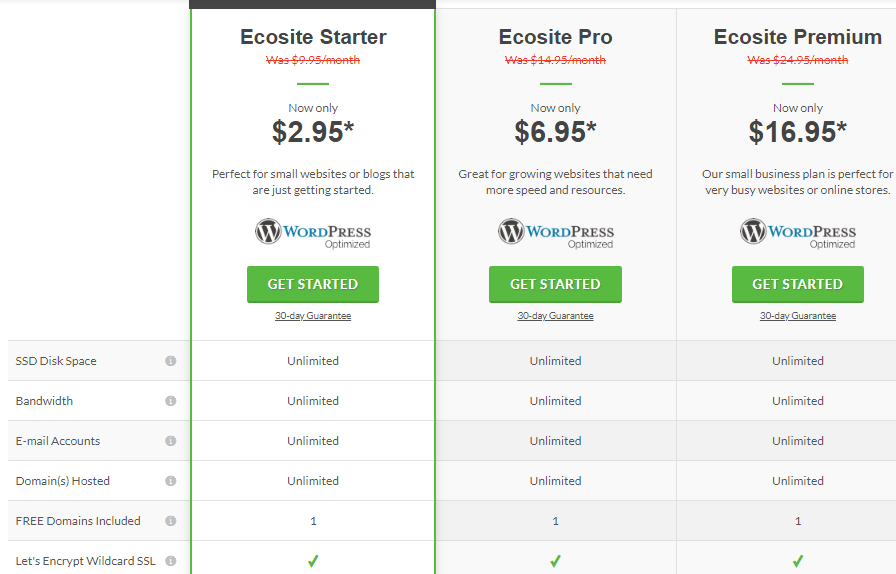
Task: Open 30-day Guarantee link under Premium
Action: click(798, 316)
